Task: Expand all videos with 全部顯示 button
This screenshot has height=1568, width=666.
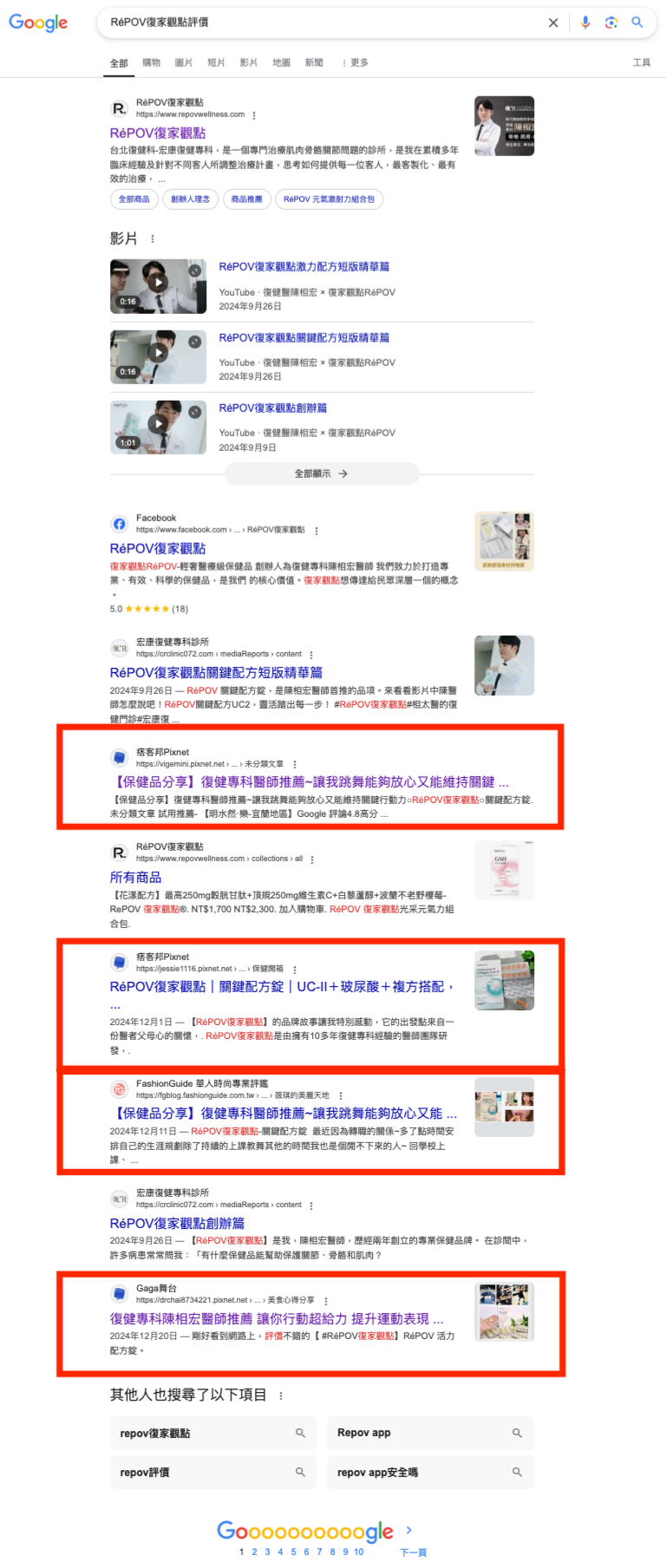Action: pos(322,474)
